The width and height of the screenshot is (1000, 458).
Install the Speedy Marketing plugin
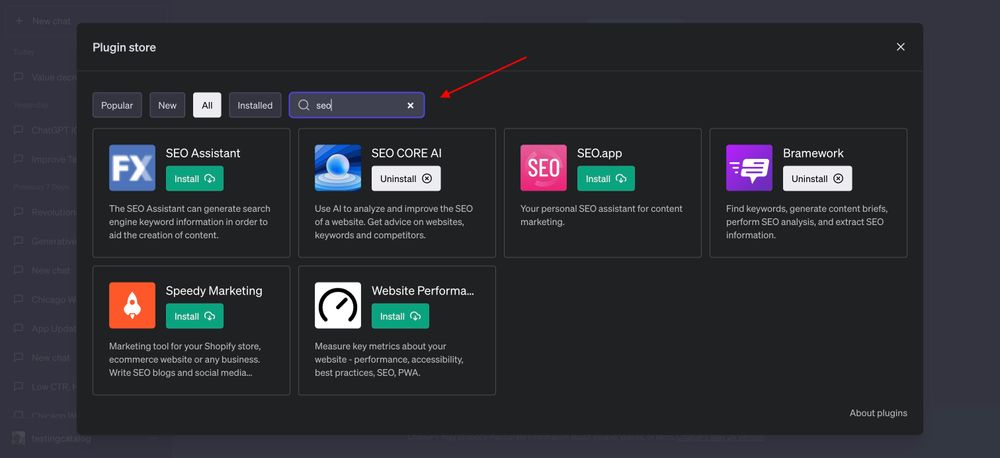194,316
